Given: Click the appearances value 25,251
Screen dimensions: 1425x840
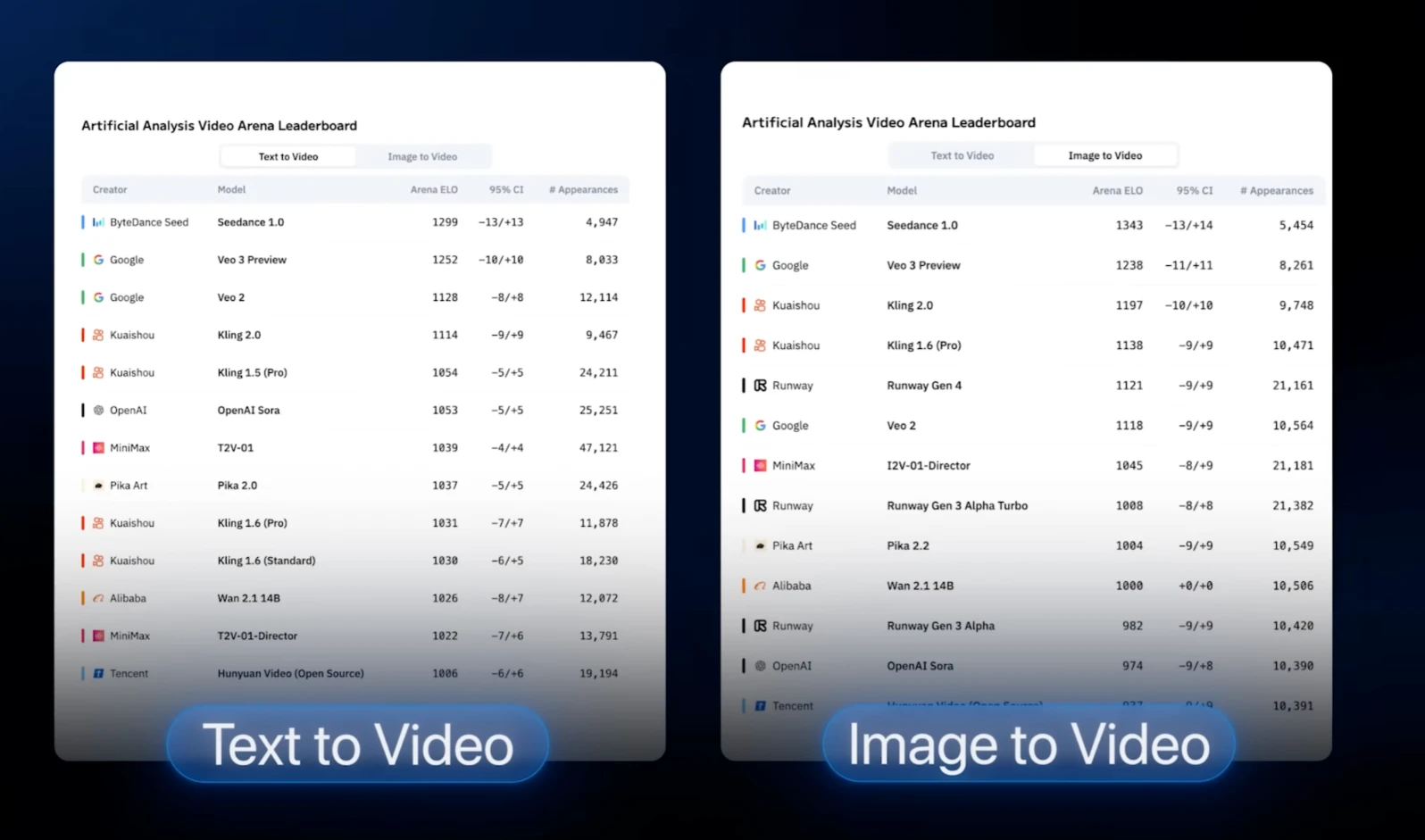Looking at the screenshot, I should tap(598, 410).
